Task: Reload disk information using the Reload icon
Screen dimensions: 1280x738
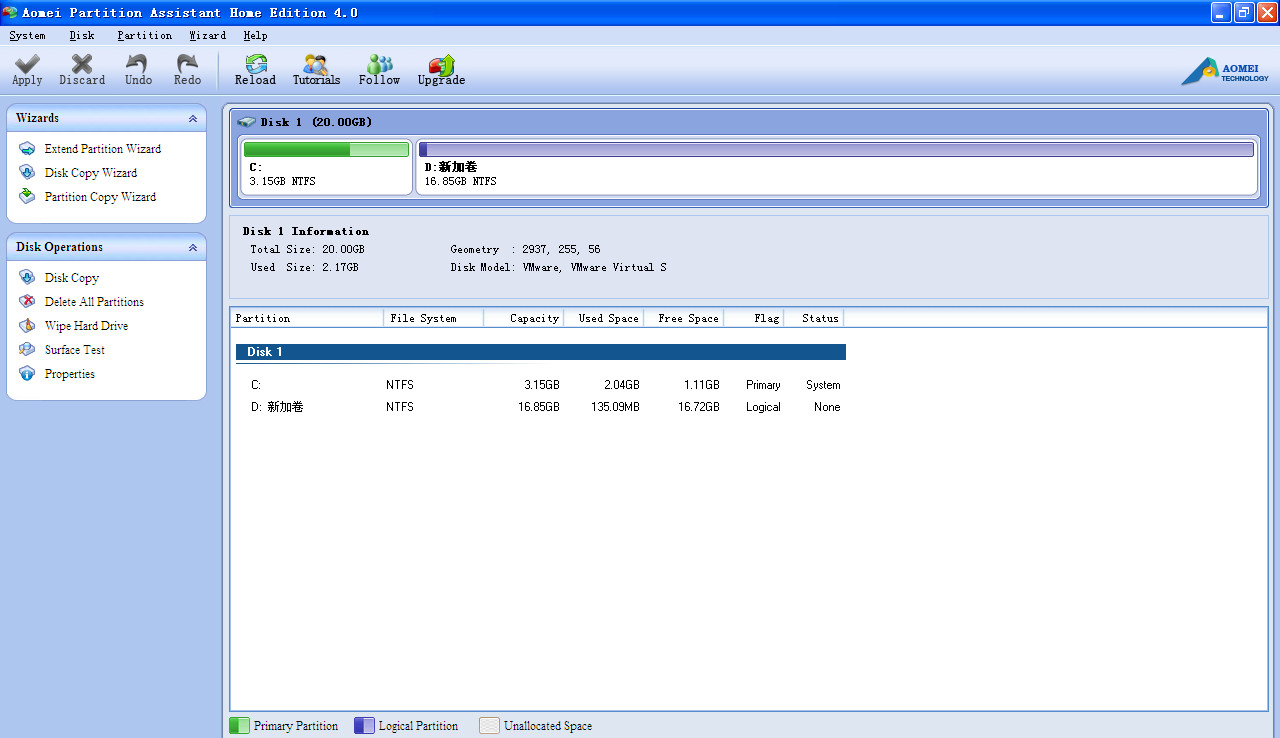Action: coord(255,70)
